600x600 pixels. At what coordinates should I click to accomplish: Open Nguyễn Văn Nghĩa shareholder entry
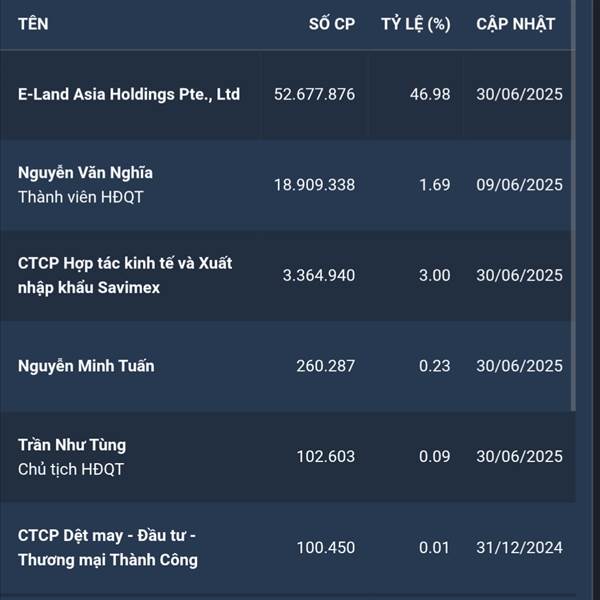click(85, 173)
